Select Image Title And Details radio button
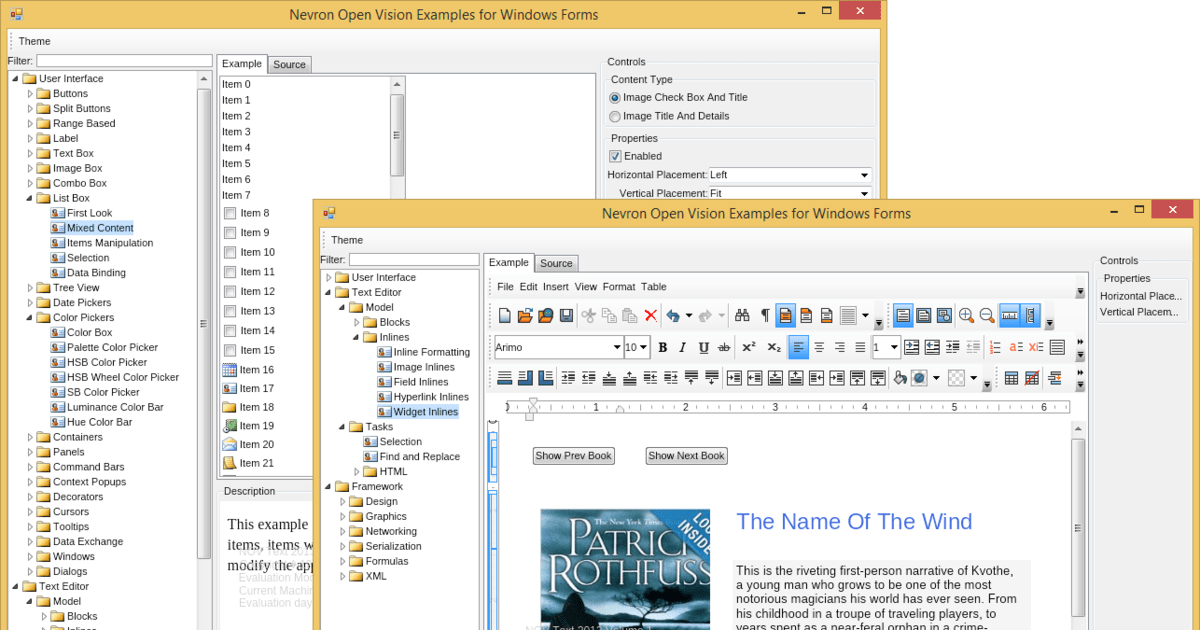1200x630 pixels. [615, 116]
